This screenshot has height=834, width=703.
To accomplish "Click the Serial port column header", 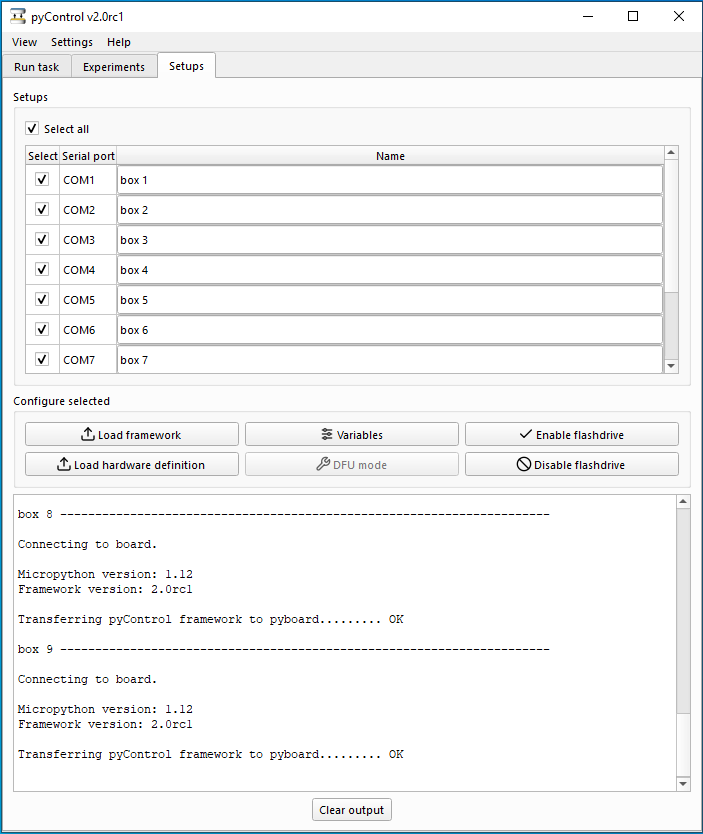I will 88,156.
